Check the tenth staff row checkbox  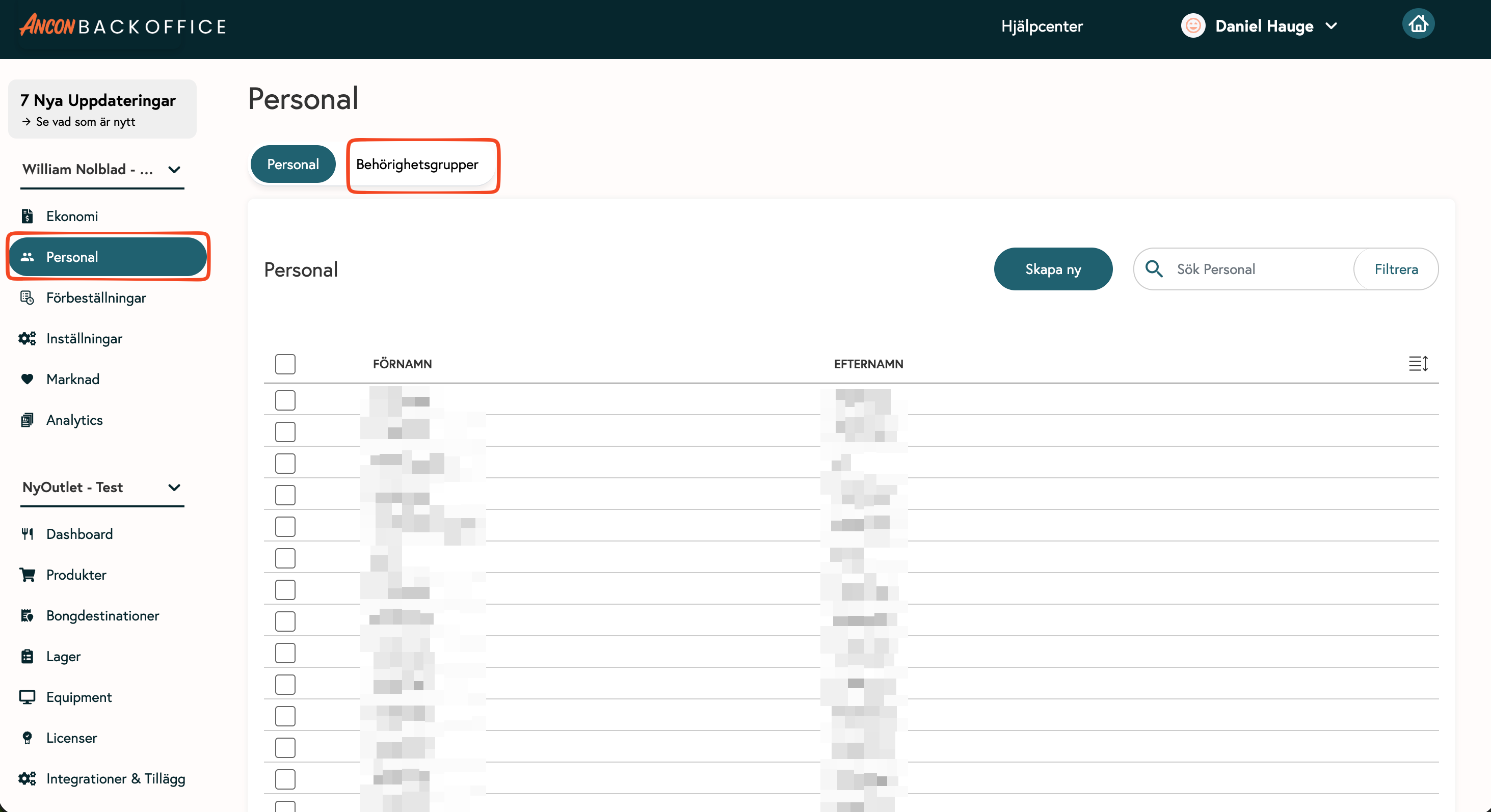tap(285, 685)
